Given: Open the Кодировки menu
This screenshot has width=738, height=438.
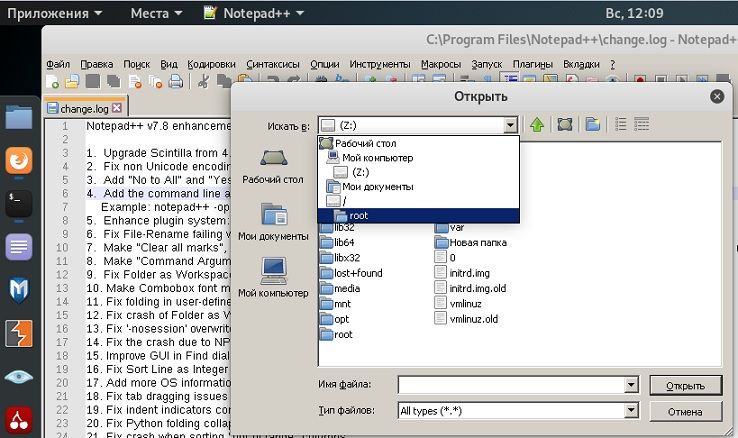Looking at the screenshot, I should click(x=211, y=64).
